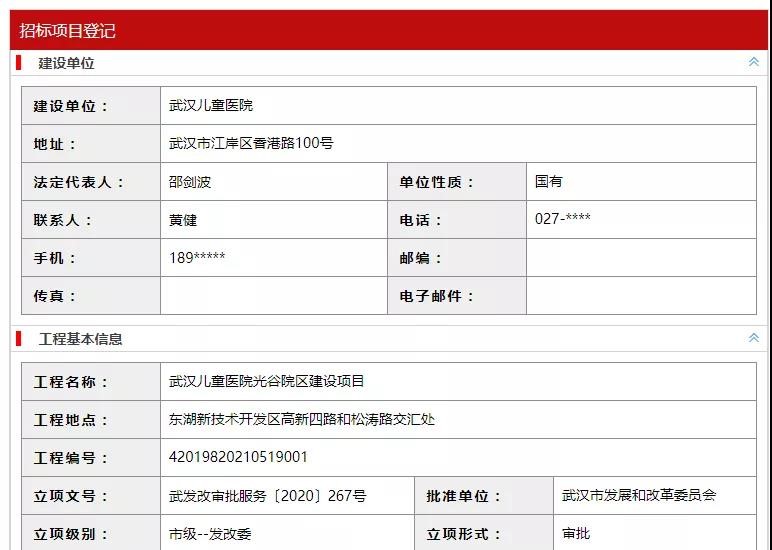Click the 电子邮件： field label

(437, 296)
